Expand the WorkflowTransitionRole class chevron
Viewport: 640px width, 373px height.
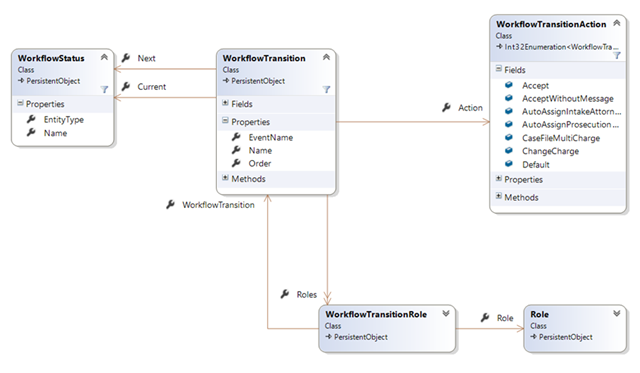click(x=446, y=313)
